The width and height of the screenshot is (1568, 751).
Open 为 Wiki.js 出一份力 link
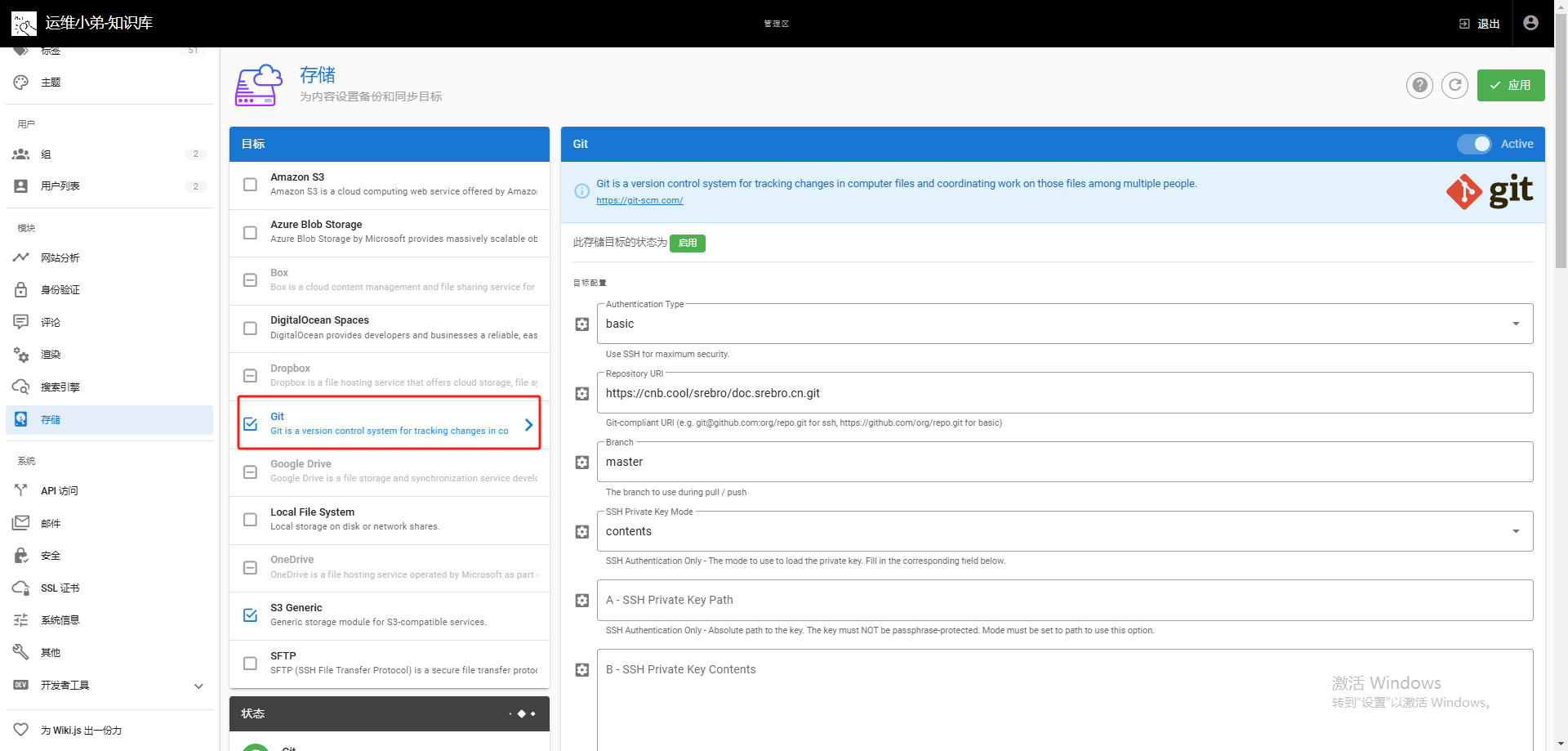click(x=109, y=730)
